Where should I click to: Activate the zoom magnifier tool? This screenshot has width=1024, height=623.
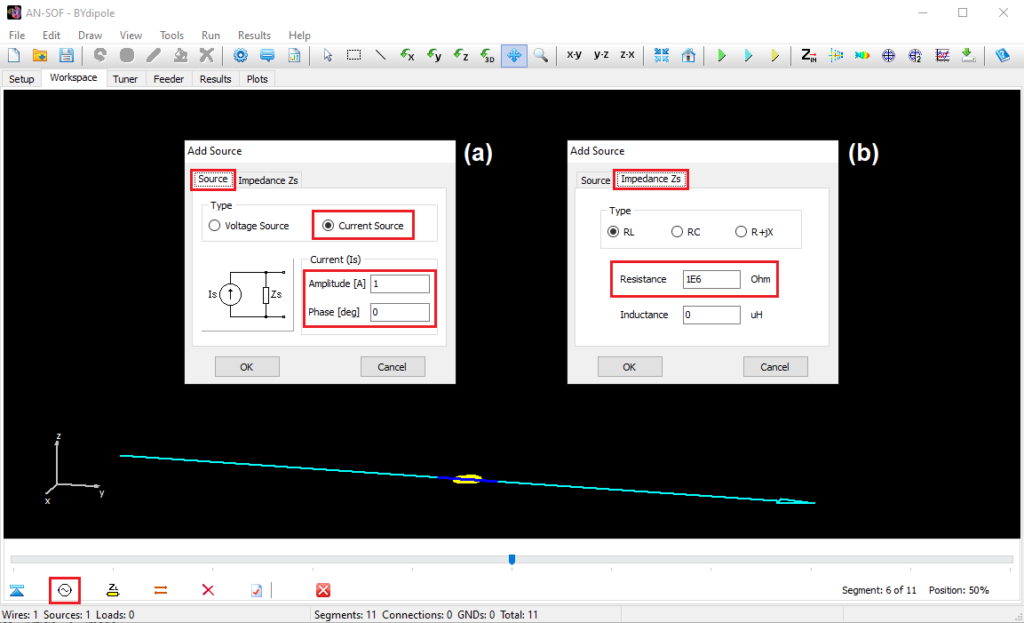pyautogui.click(x=540, y=55)
